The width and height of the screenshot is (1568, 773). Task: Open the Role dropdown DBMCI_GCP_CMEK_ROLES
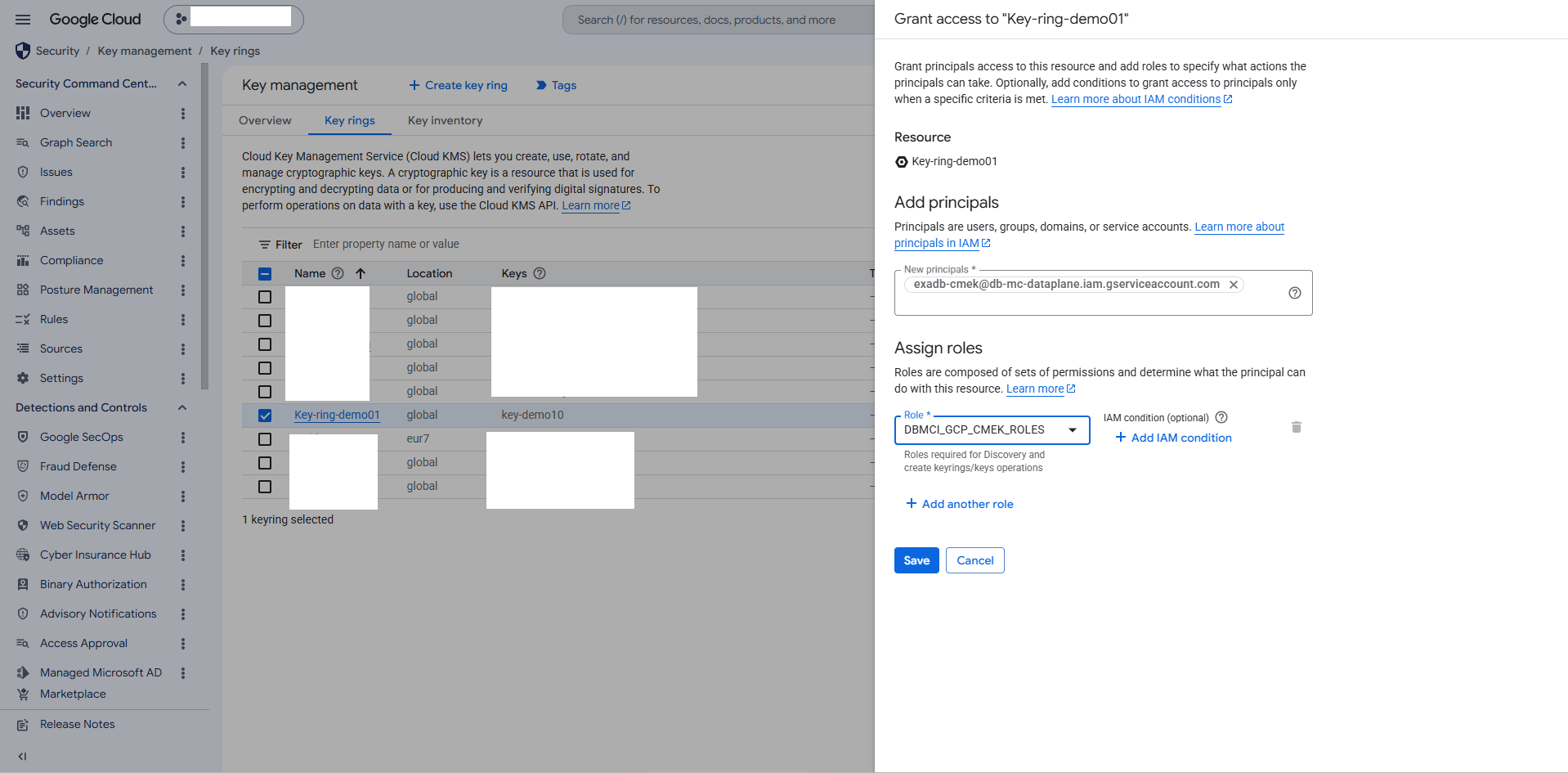click(x=992, y=429)
